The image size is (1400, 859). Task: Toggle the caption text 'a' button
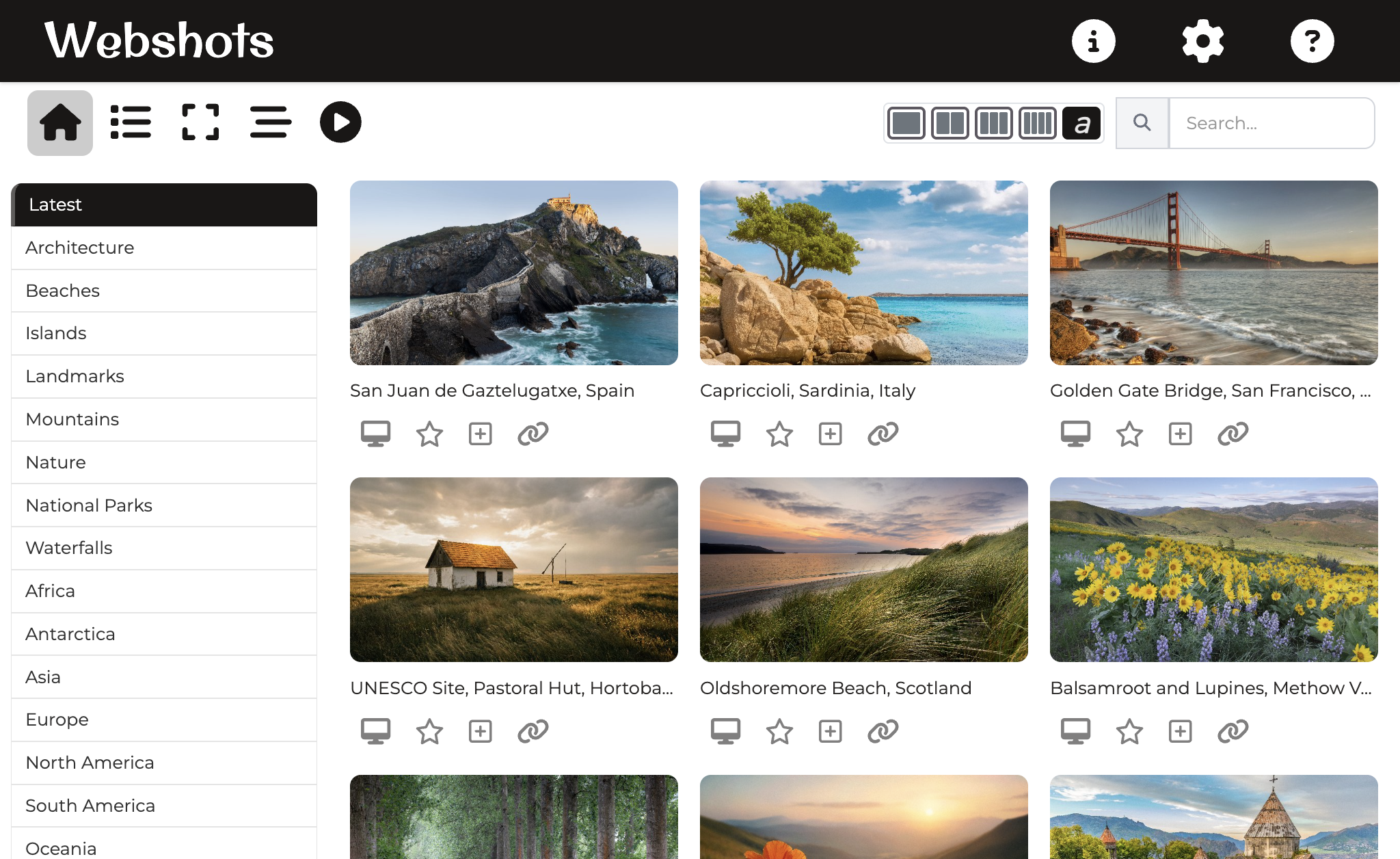(1081, 123)
